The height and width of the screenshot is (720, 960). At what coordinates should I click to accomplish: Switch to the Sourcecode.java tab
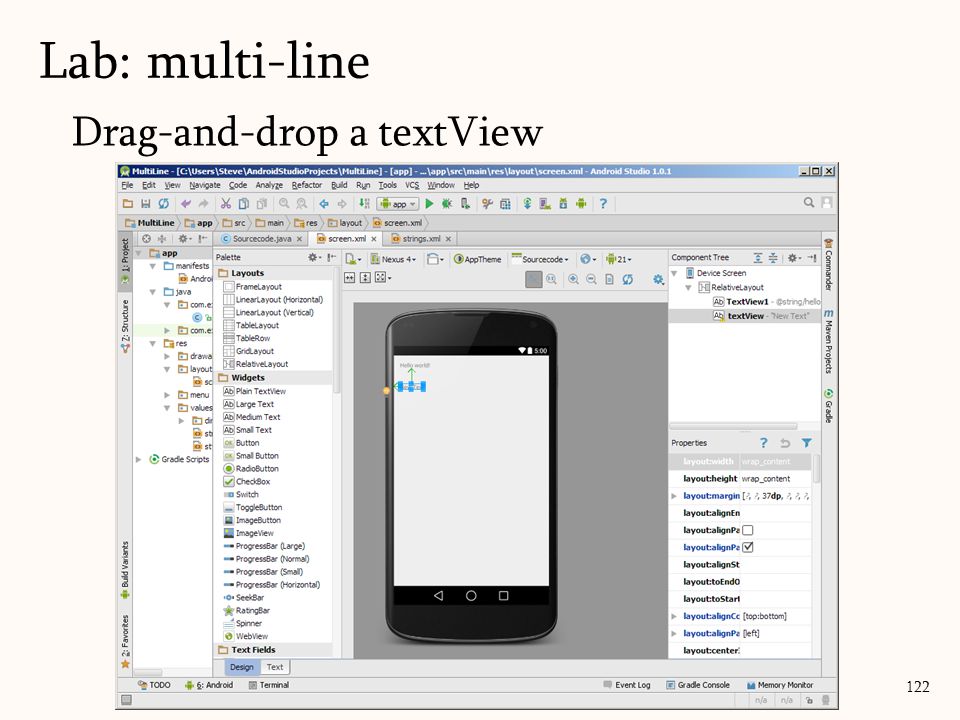click(x=261, y=239)
